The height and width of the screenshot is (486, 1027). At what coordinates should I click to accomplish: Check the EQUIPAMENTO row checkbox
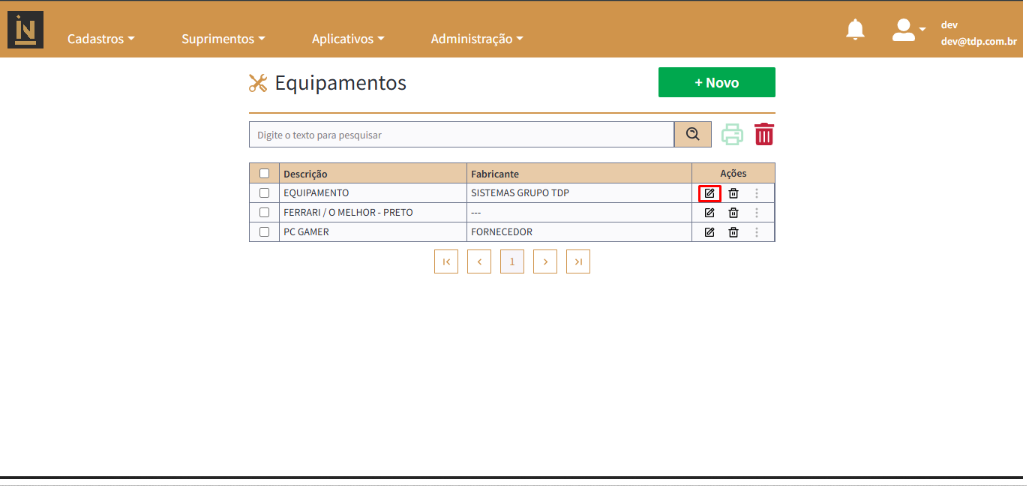[264, 193]
